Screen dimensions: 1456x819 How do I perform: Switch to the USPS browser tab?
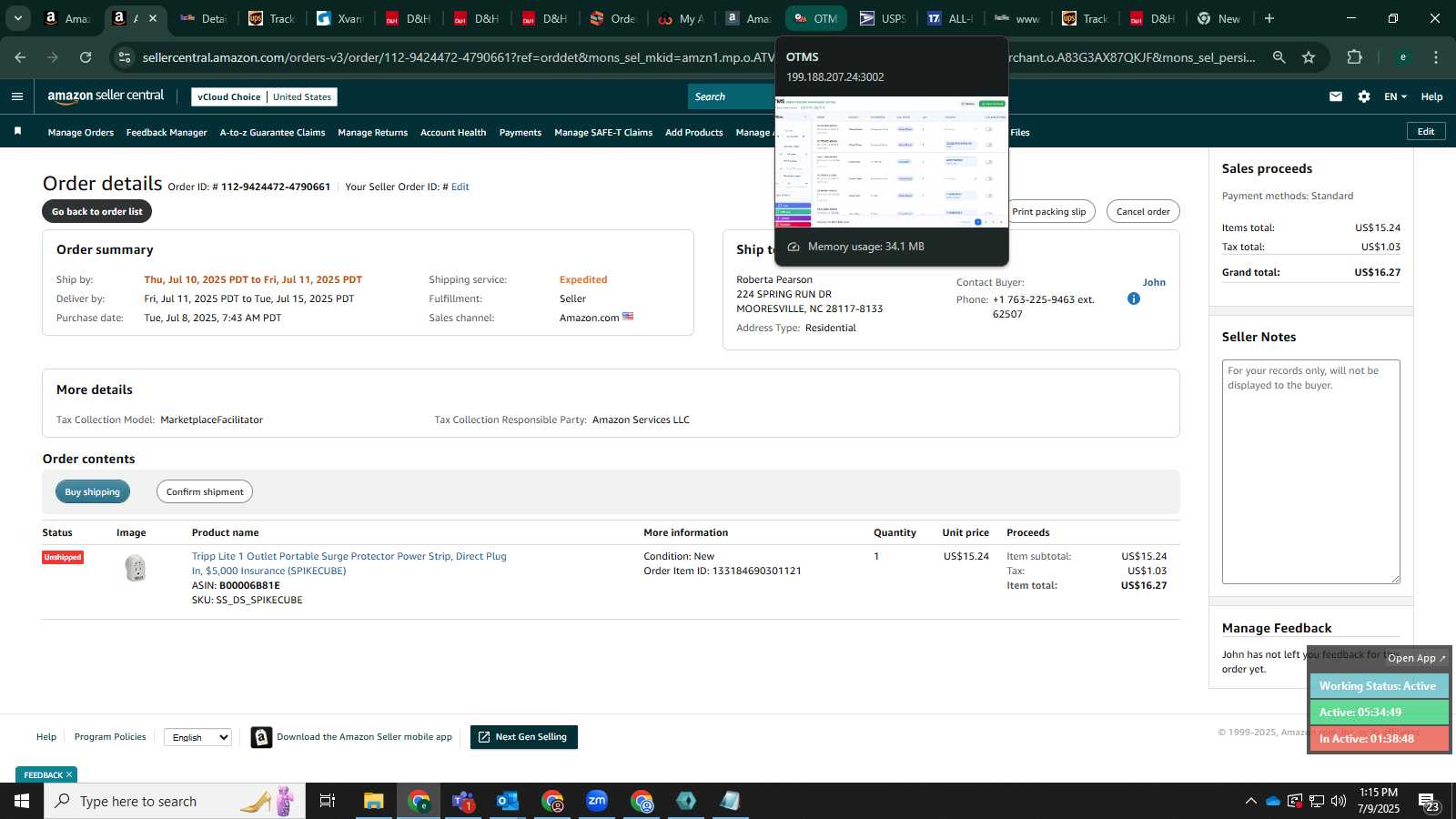click(x=884, y=18)
